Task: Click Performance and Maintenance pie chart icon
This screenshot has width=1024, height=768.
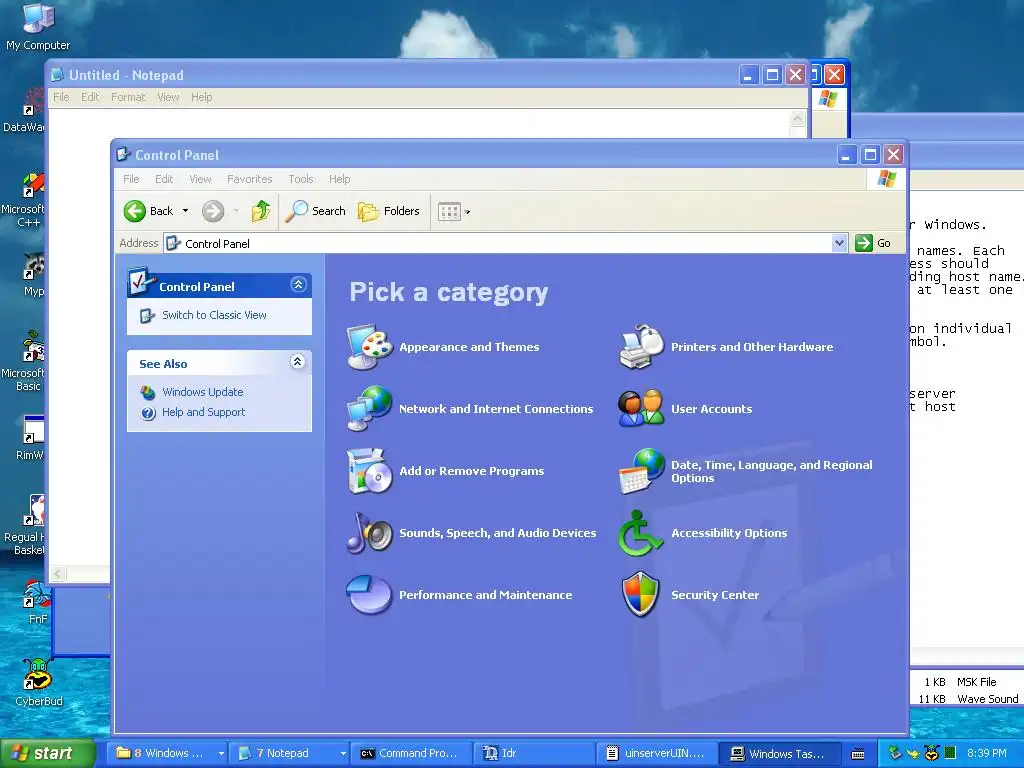Action: pyautogui.click(x=370, y=595)
